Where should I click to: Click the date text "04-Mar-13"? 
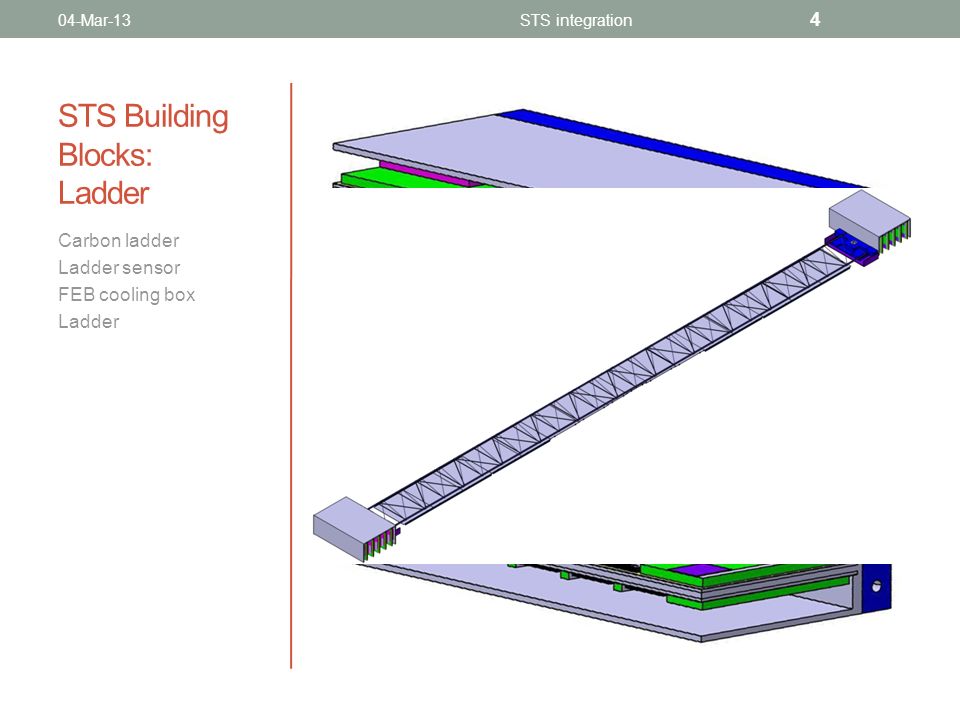point(94,20)
